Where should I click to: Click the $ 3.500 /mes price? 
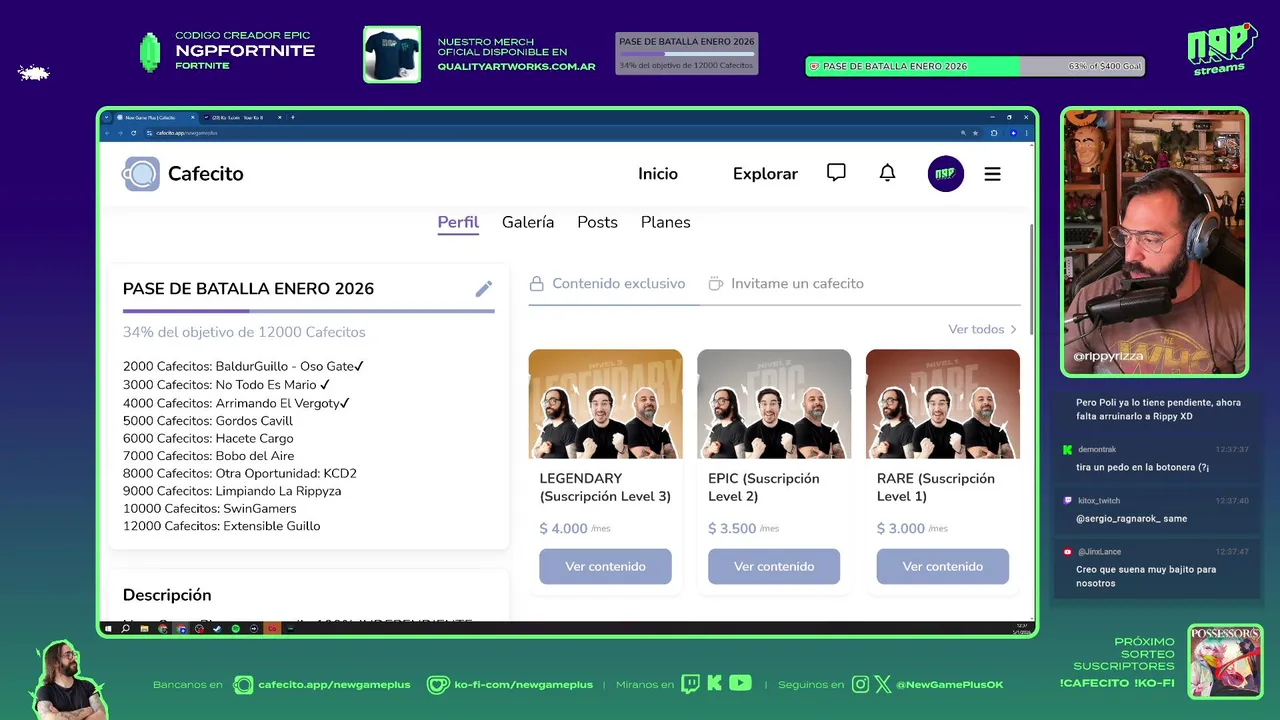click(x=744, y=528)
